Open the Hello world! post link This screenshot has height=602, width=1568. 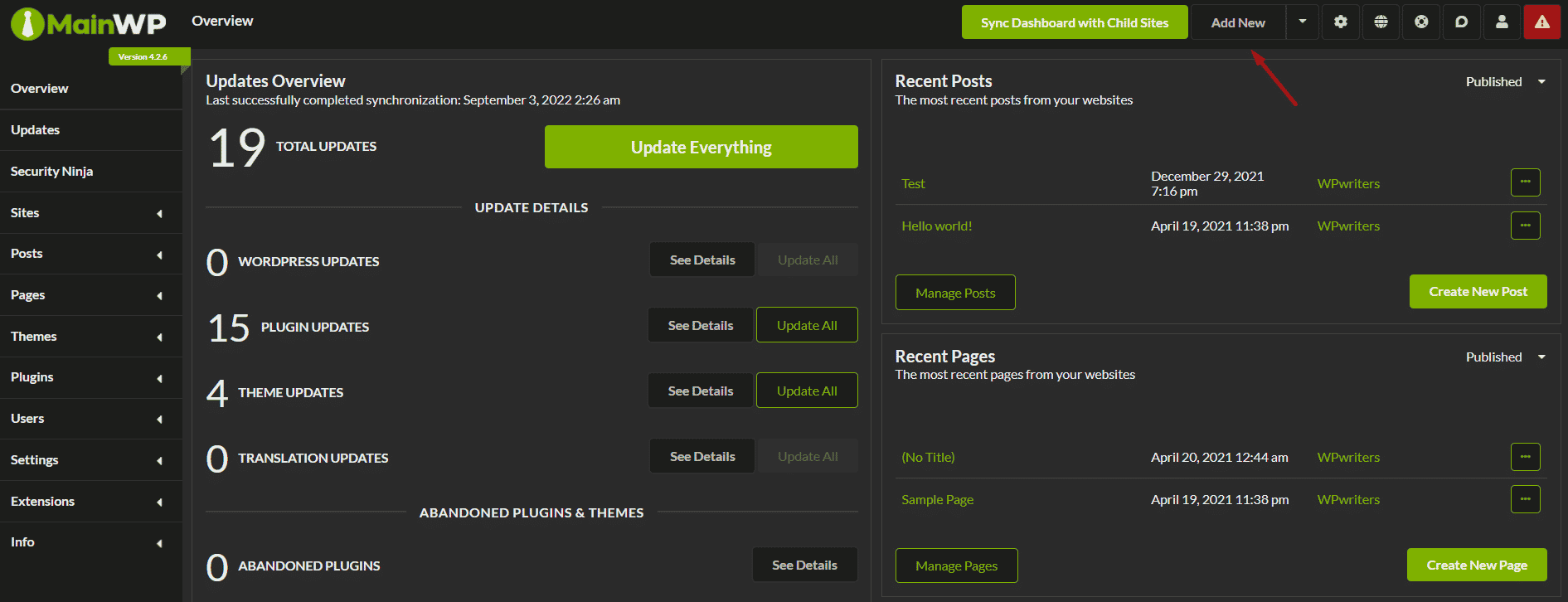[x=936, y=226]
